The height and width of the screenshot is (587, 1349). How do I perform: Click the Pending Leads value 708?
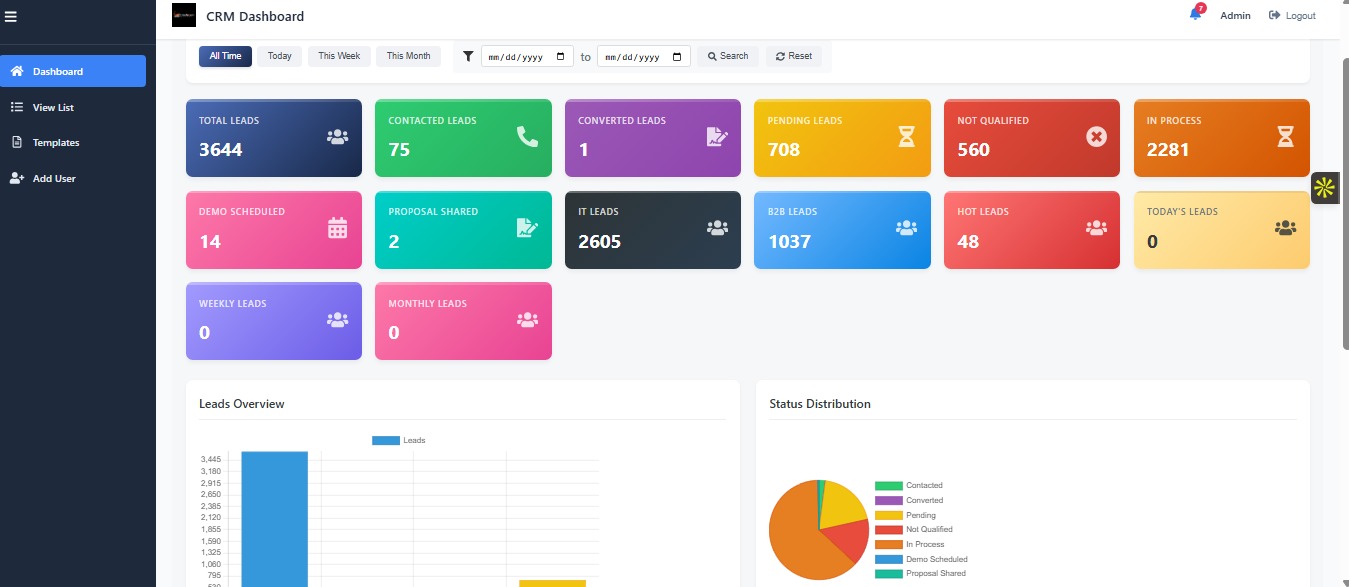784,150
